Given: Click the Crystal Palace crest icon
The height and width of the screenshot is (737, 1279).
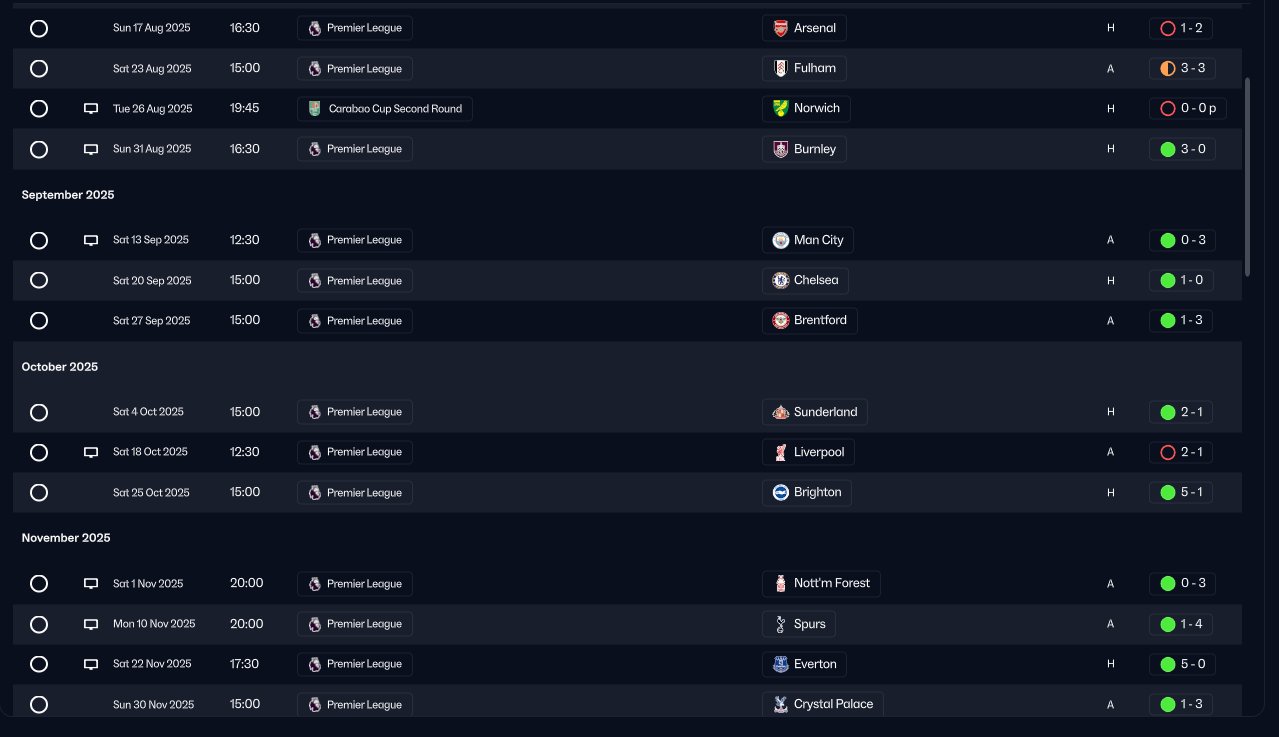Looking at the screenshot, I should (x=781, y=704).
